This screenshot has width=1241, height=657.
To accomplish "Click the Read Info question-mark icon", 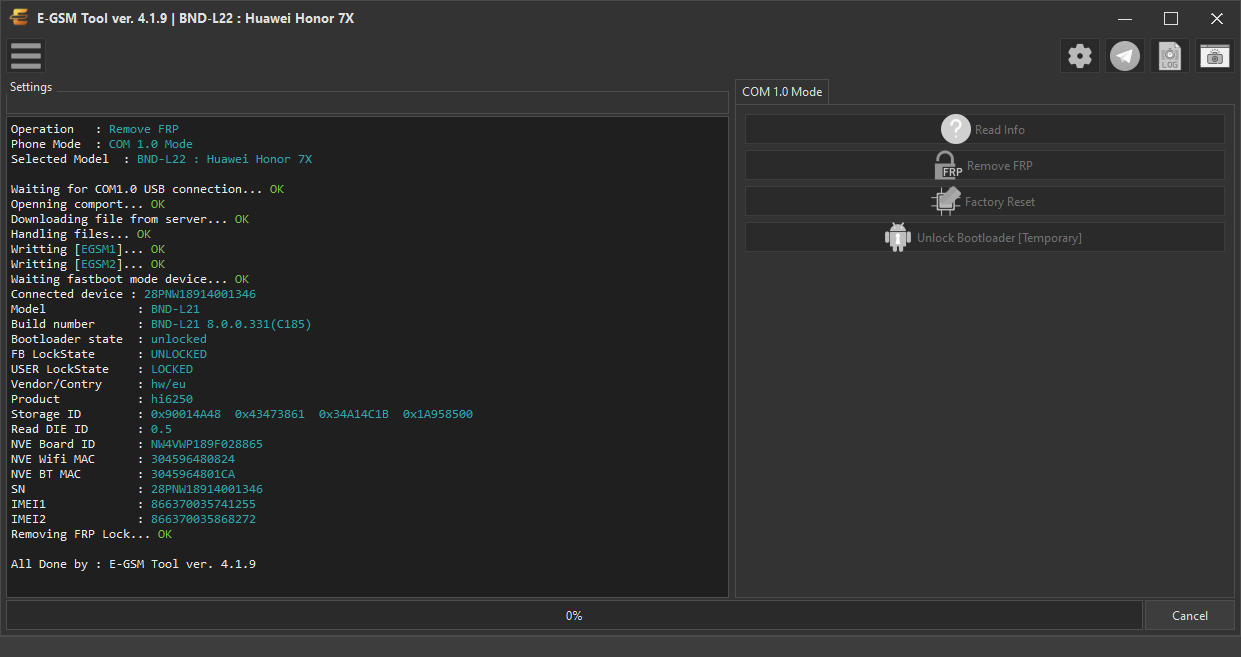I will [956, 129].
